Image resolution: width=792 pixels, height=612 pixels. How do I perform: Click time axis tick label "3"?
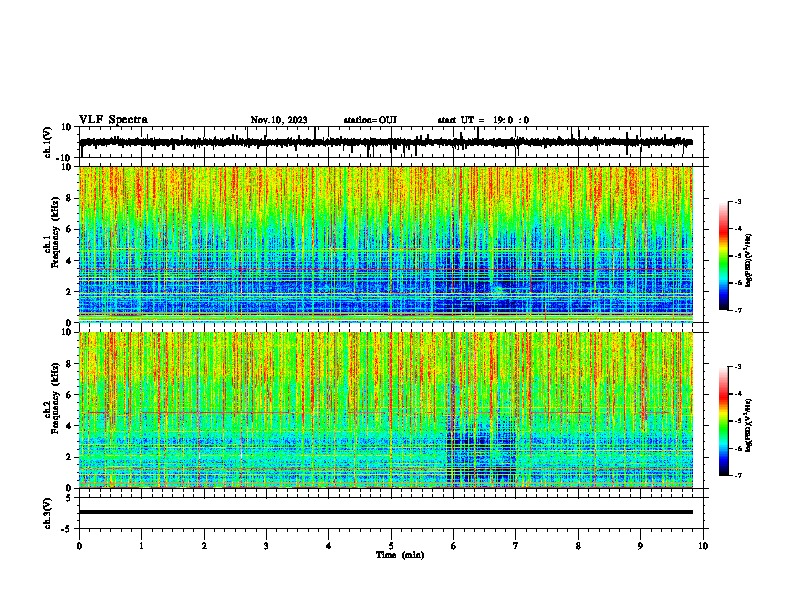[x=266, y=546]
